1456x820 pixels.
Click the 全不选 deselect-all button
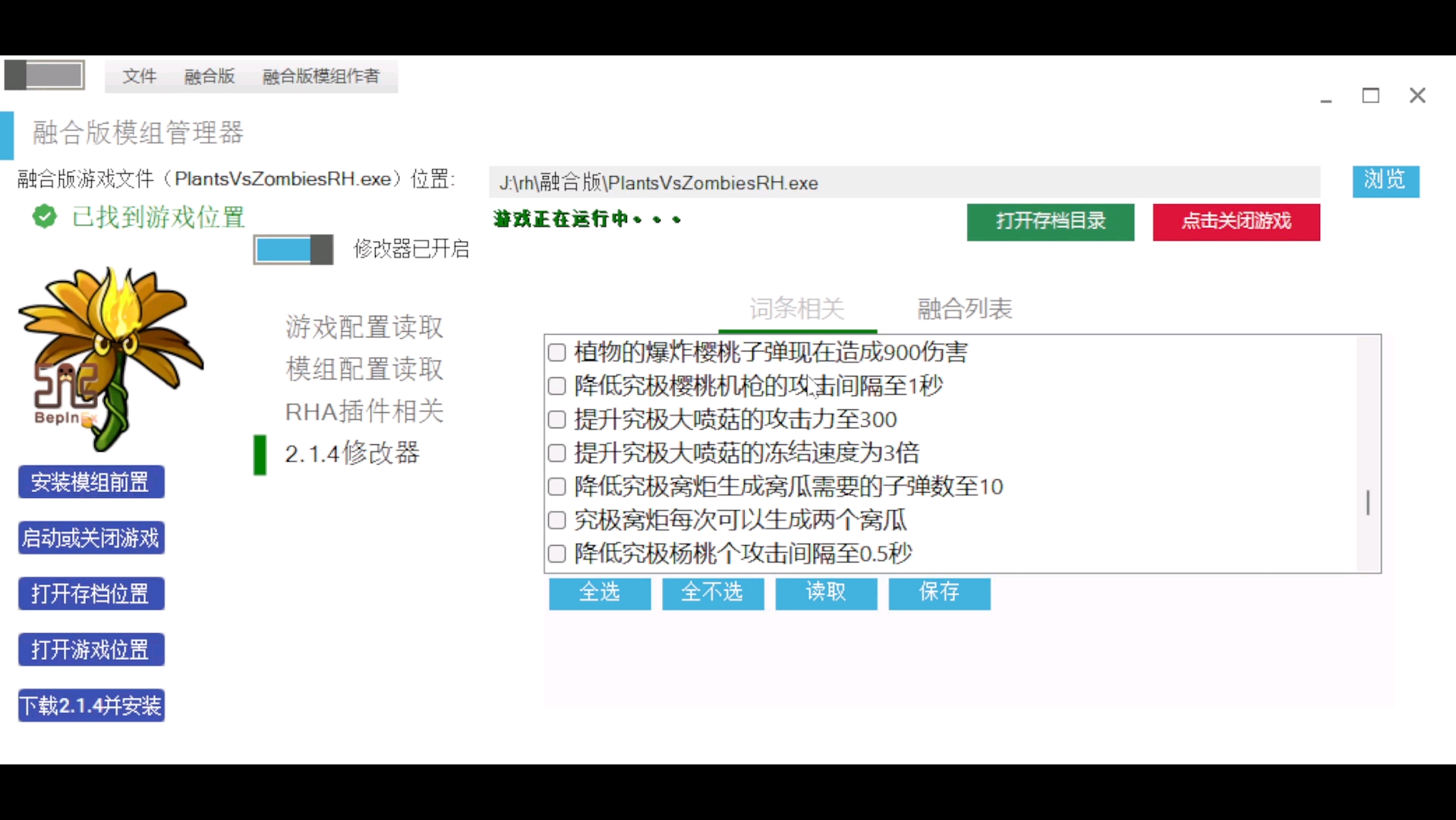[713, 593]
